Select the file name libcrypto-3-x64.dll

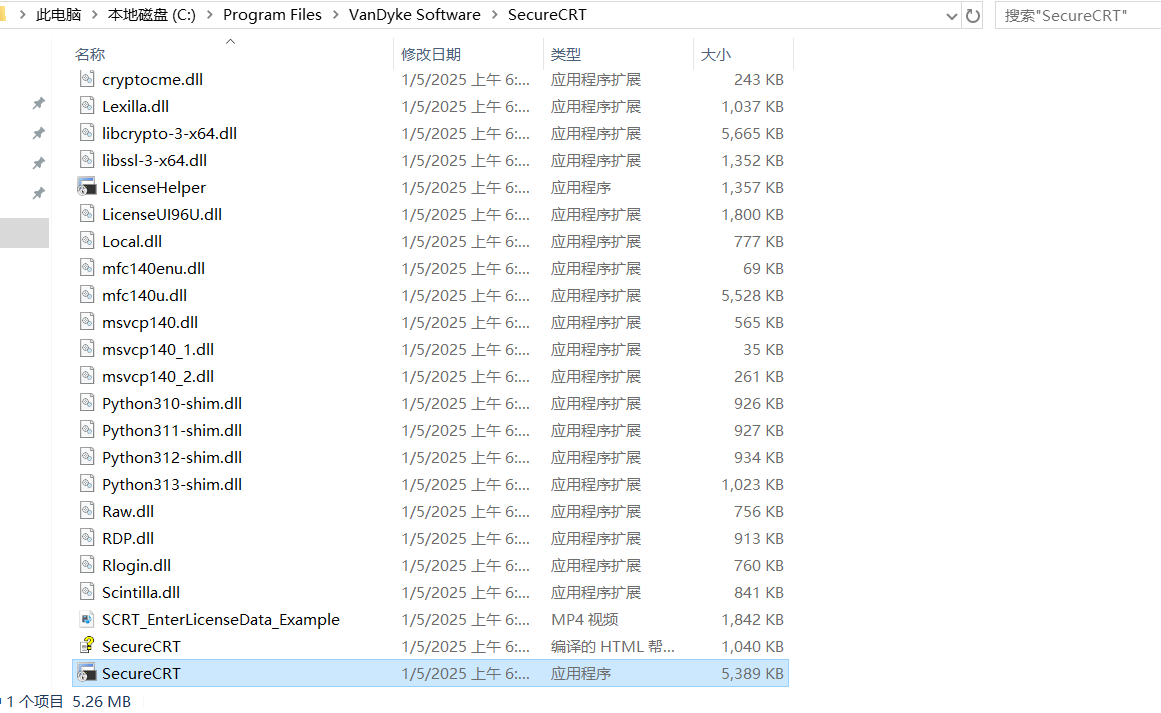click(170, 133)
